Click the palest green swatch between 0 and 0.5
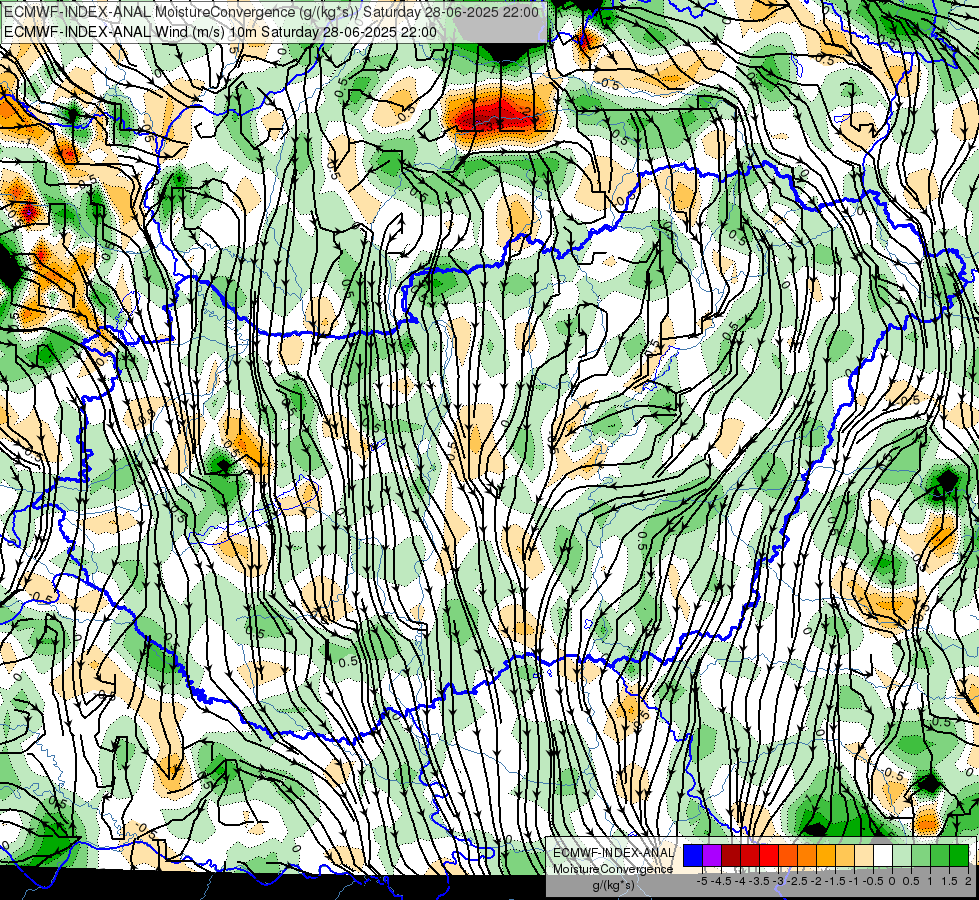This screenshot has height=900, width=979. pos(902,855)
